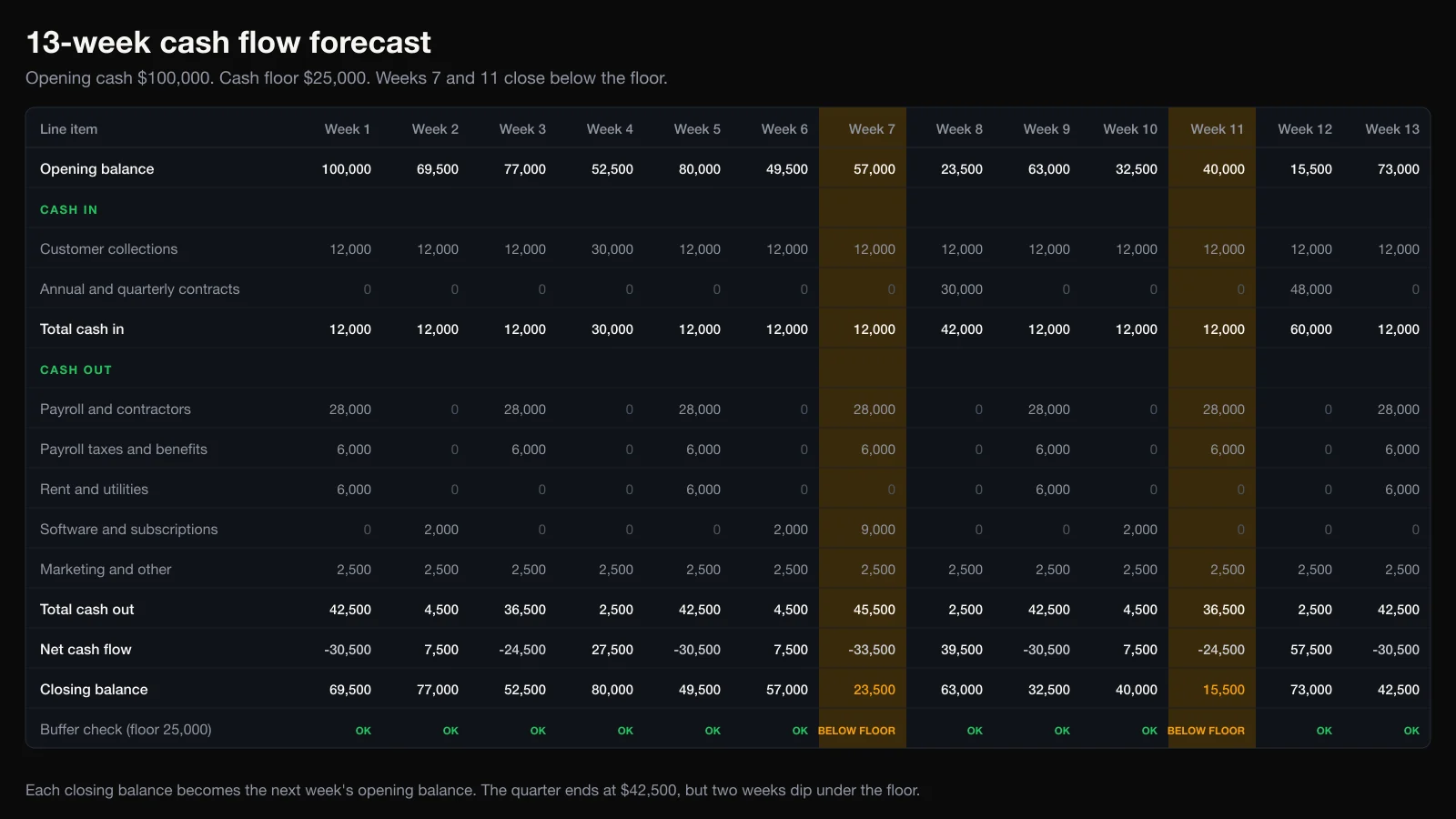This screenshot has height=819, width=1456.
Task: Select the Week 1 "OK" buffer check status
Action: click(363, 731)
